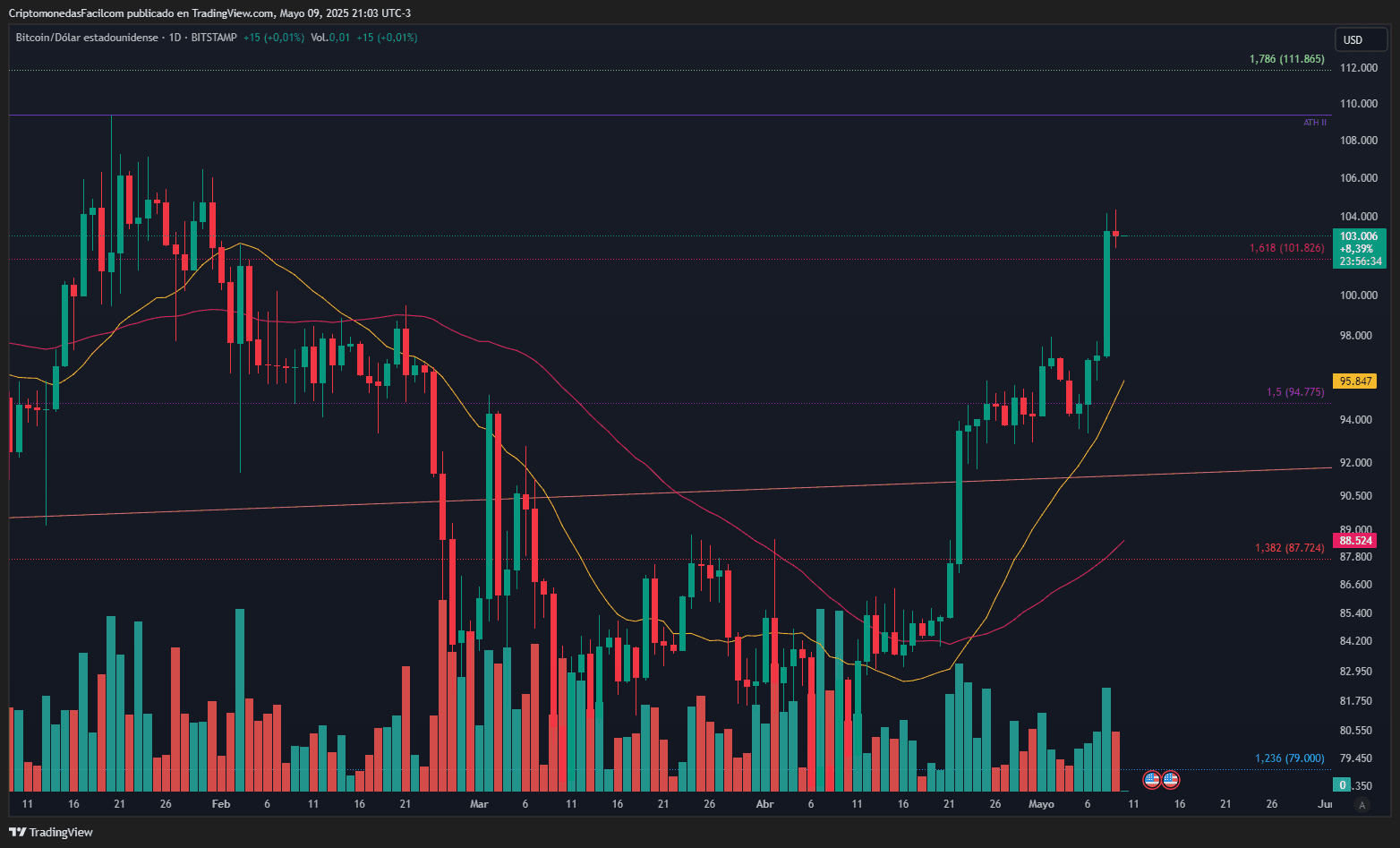Select the 1,382 (87.724) Fibonacci level label
Image resolution: width=1400 pixels, height=848 pixels.
click(1289, 548)
